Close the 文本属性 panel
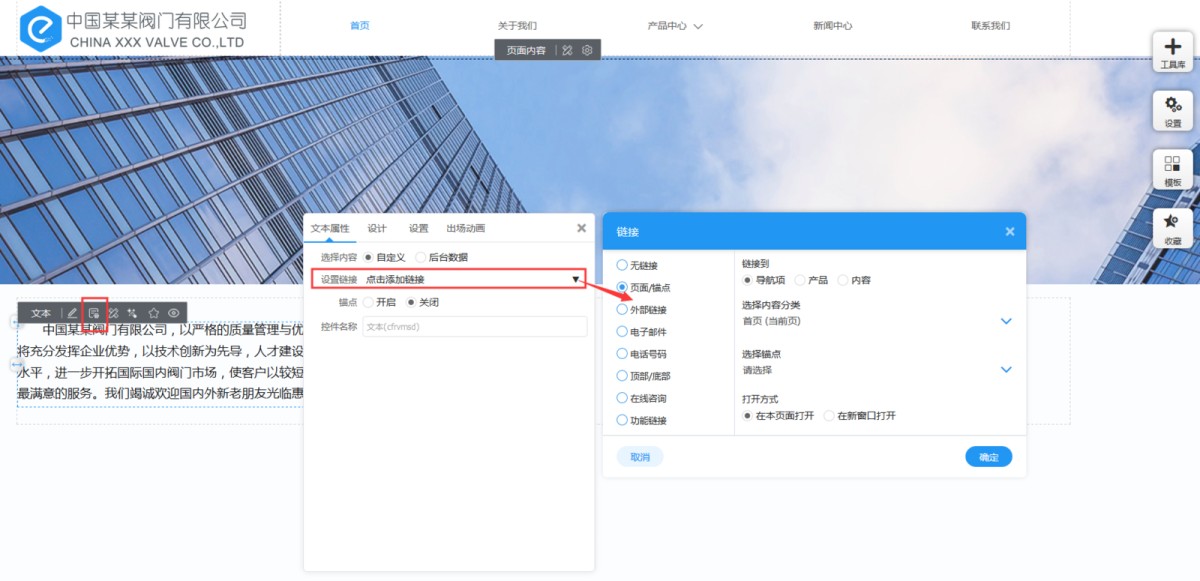The image size is (1200, 581). click(582, 228)
